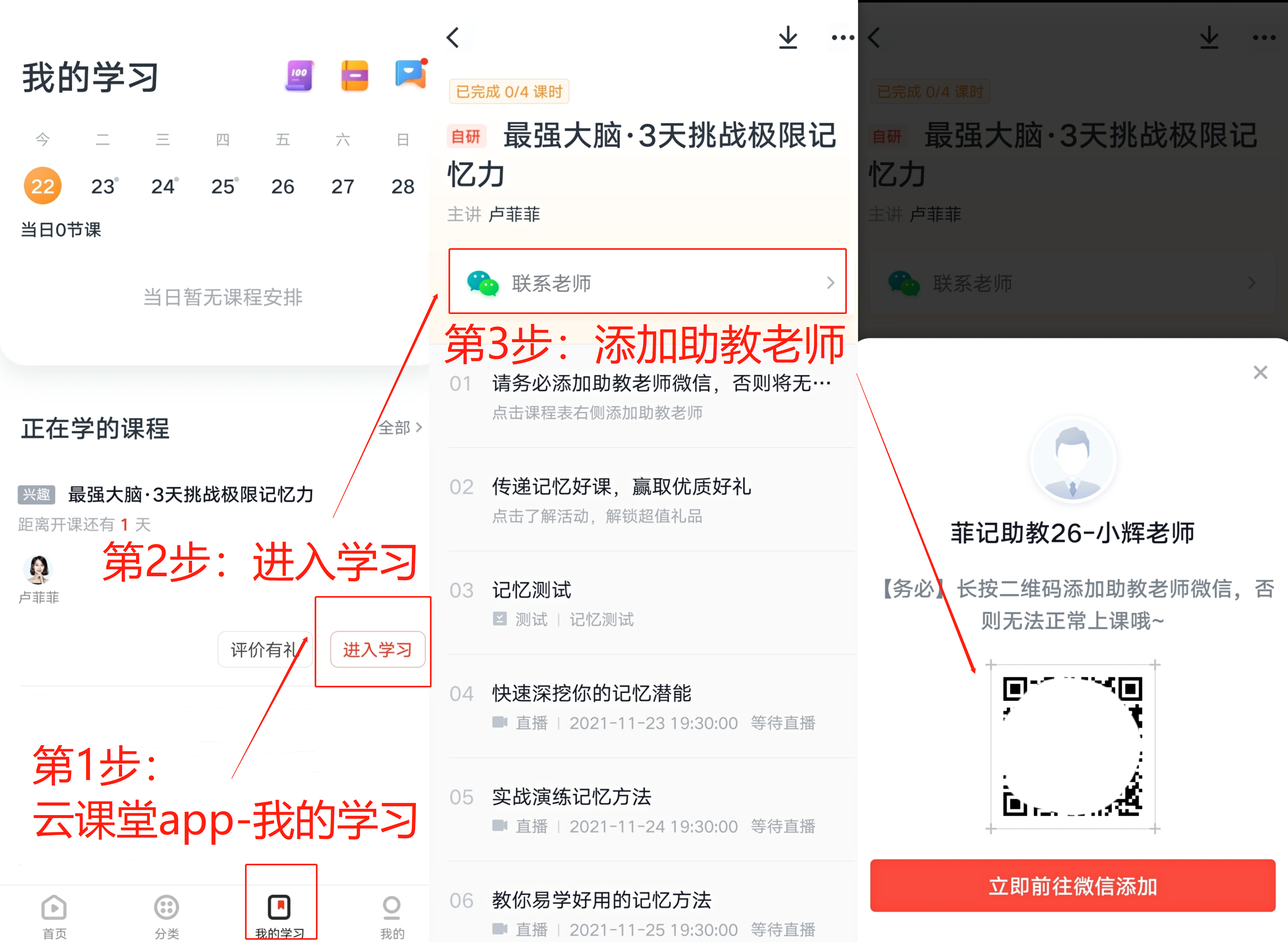The image size is (1288, 942).
Task: Open the messages chat bubble icon
Action: click(x=410, y=74)
